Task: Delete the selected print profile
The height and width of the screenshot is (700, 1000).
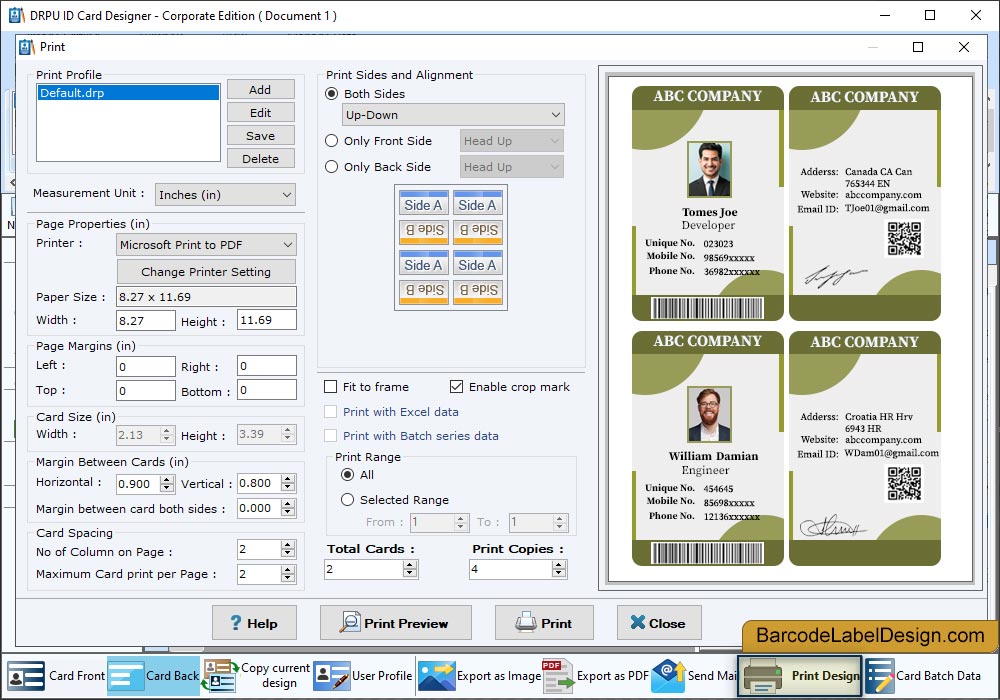Action: click(x=260, y=159)
